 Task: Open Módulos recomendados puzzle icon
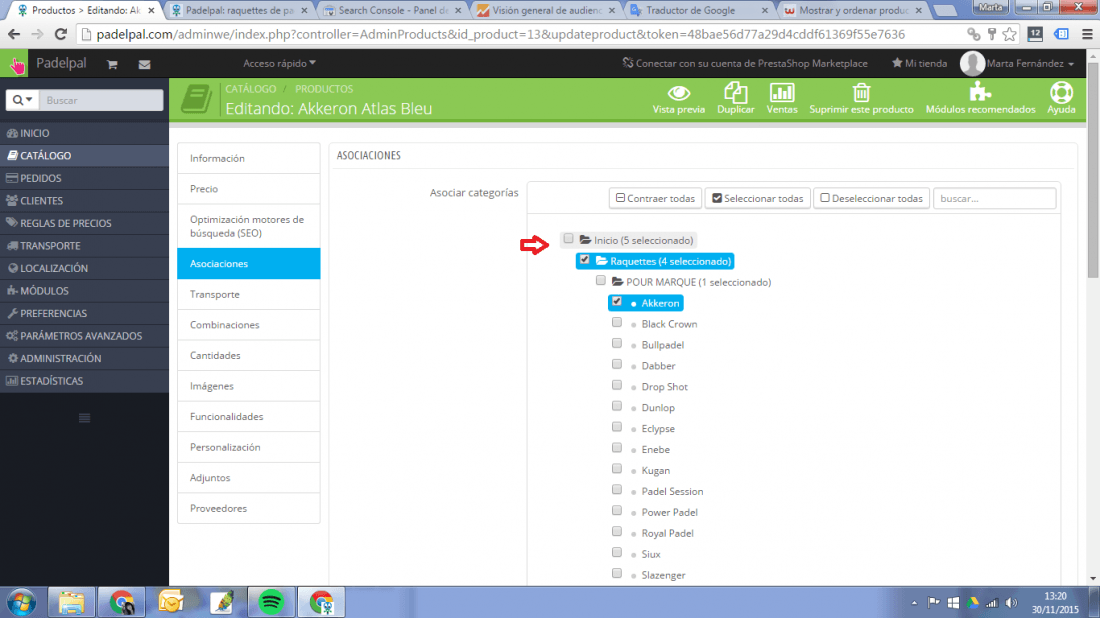pos(980,93)
